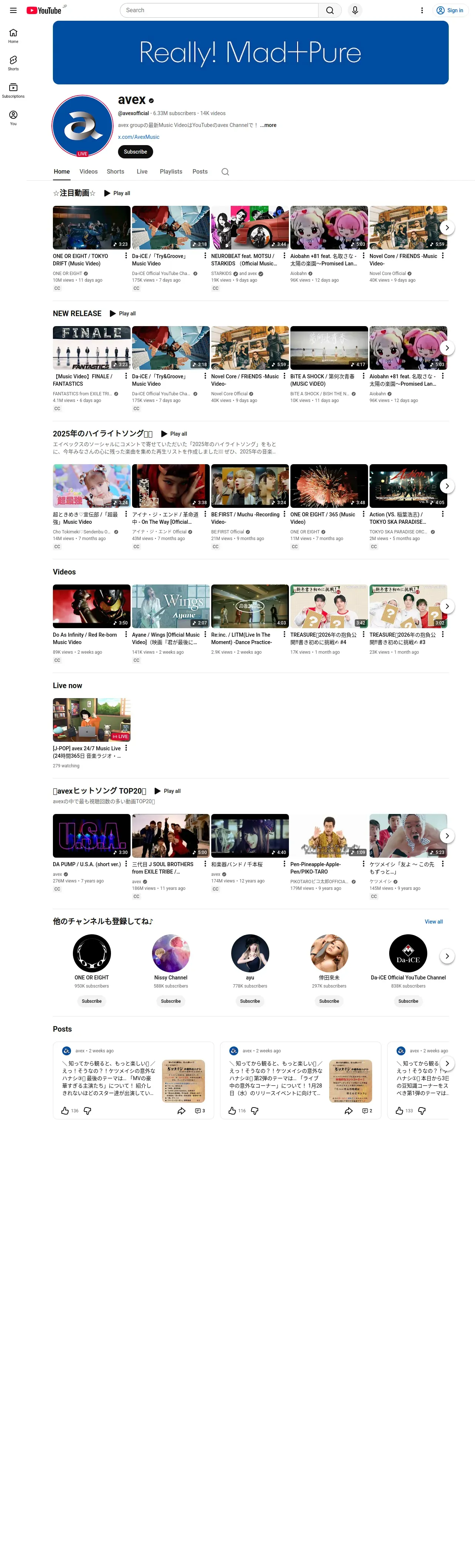475x1568 pixels.
Task: Open Subscriptions in sidebar
Action: 13,91
